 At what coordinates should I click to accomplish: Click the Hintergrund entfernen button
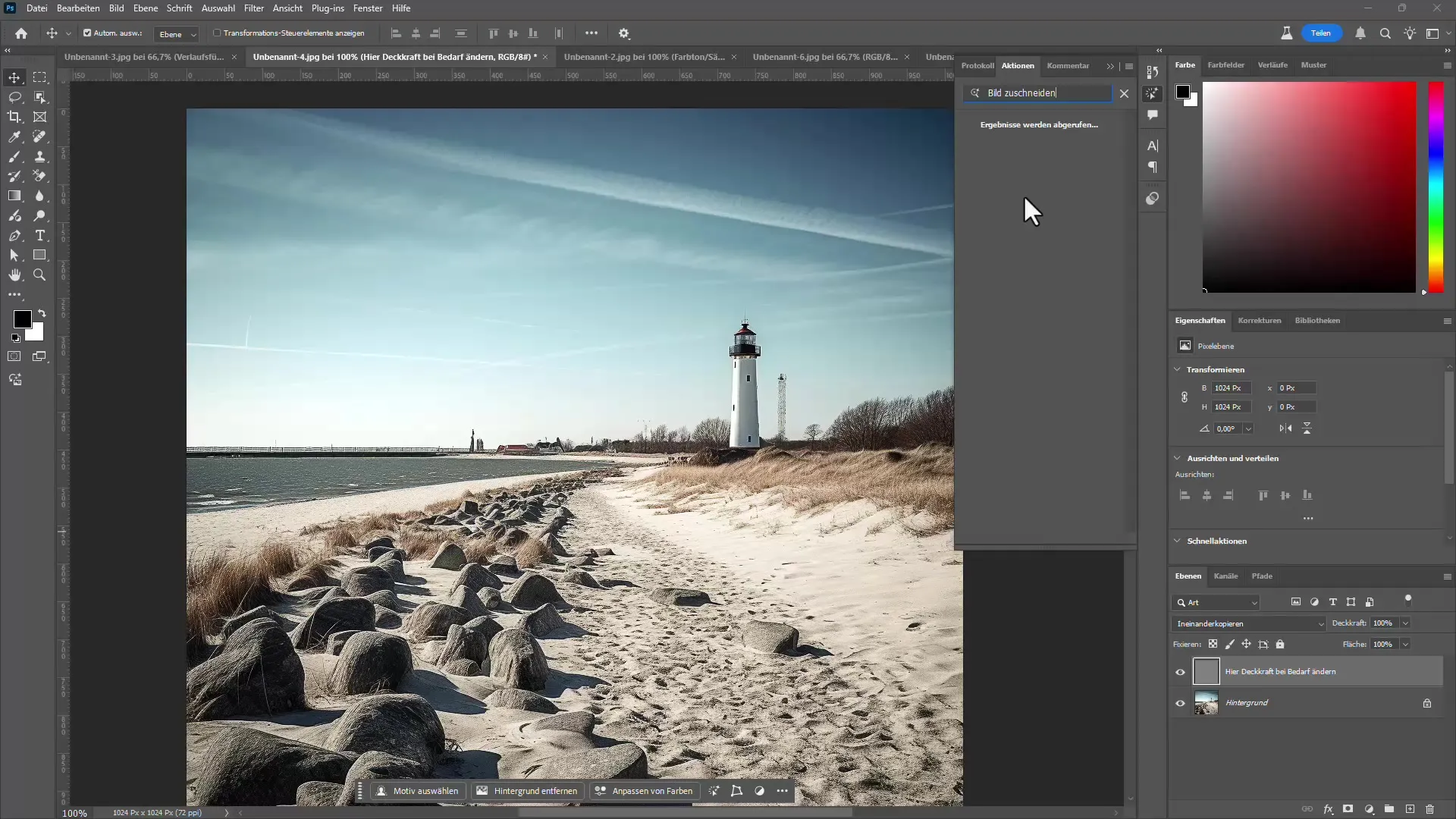click(x=527, y=791)
